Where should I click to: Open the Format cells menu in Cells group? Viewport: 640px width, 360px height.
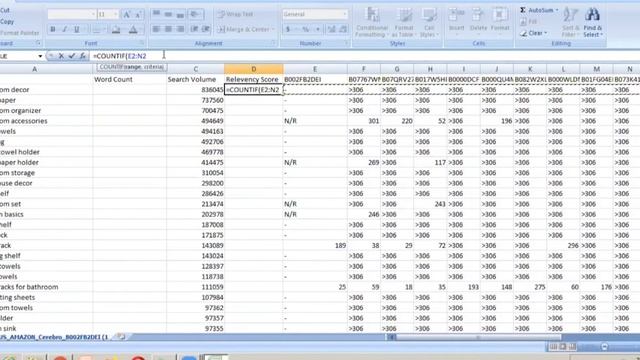click(500, 20)
